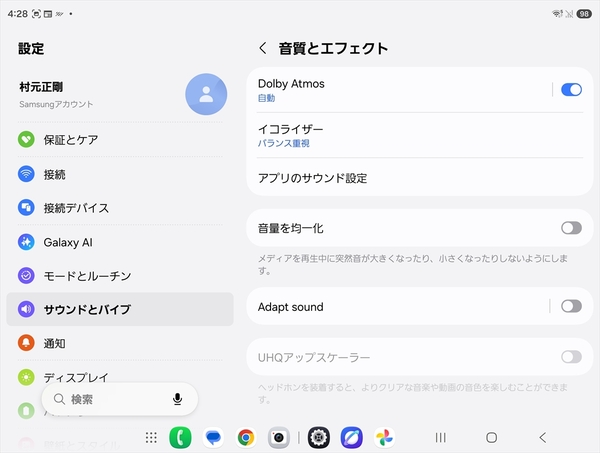Viewport: 600px width, 453px height.
Task: Toggle the UHQアップスケーラー switch
Action: [571, 357]
